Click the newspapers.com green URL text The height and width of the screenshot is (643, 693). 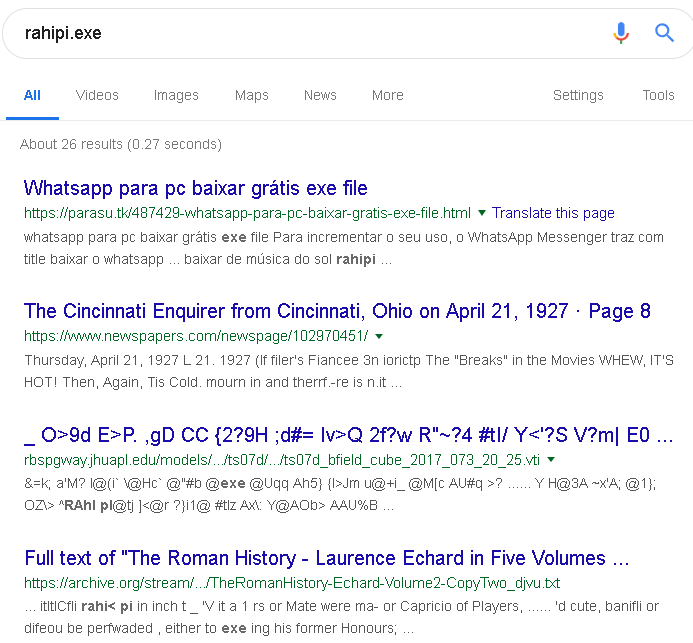pyautogui.click(x=196, y=336)
